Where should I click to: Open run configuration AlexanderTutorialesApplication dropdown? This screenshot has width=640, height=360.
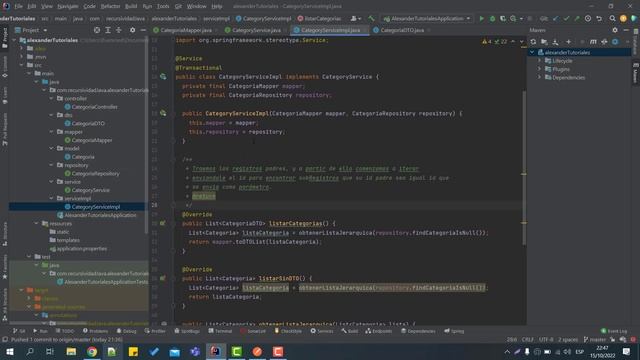427,18
